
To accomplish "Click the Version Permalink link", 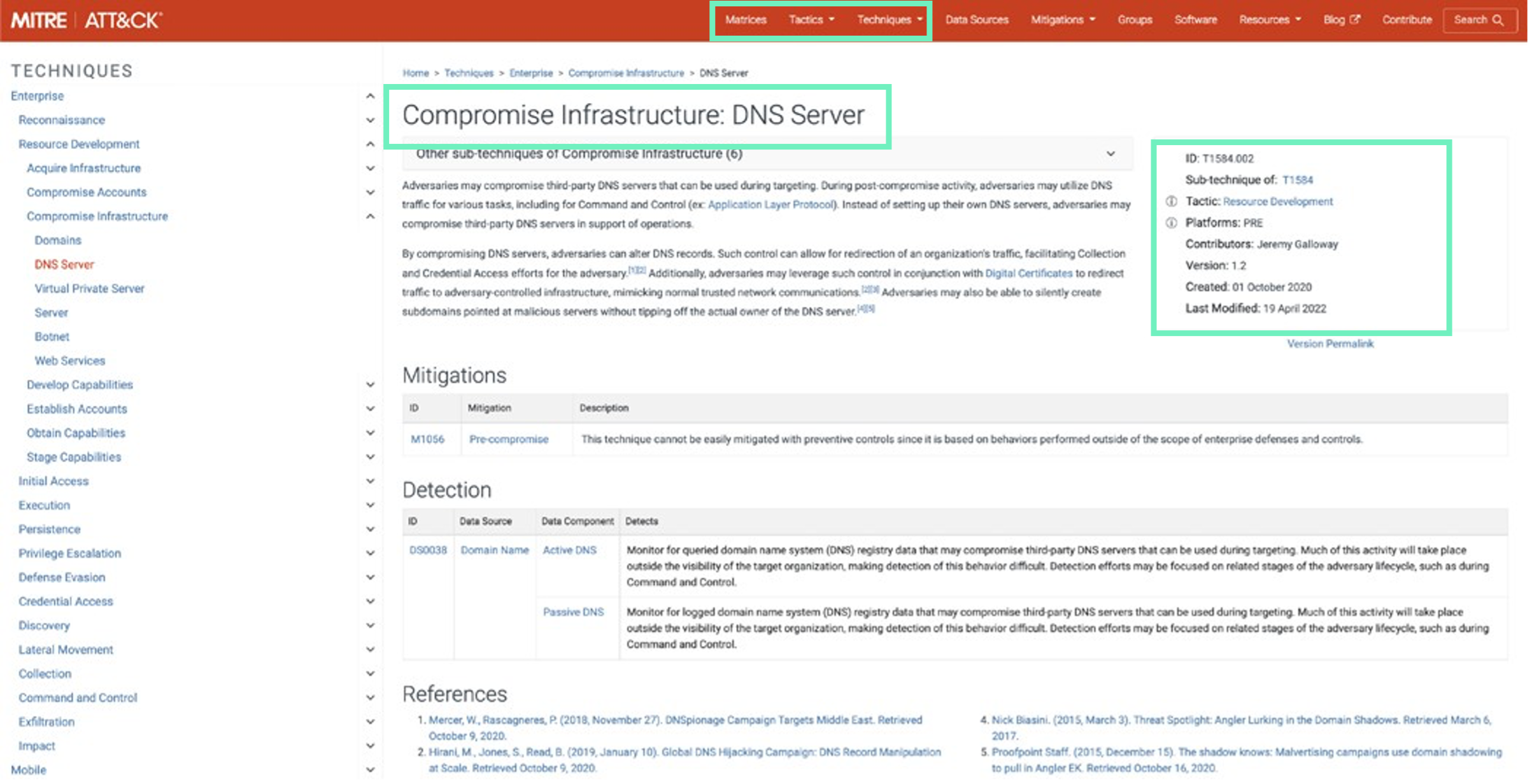I will pos(1330,344).
